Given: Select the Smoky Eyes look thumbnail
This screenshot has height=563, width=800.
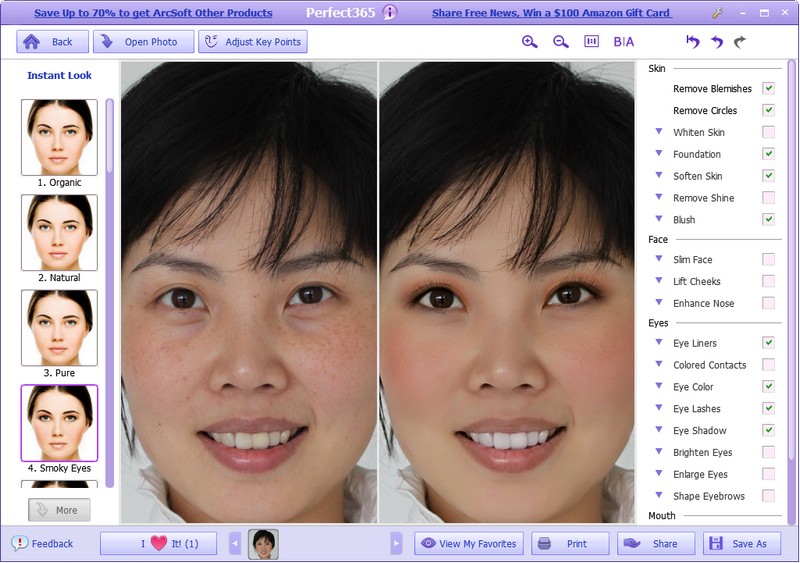Looking at the screenshot, I should 59,423.
